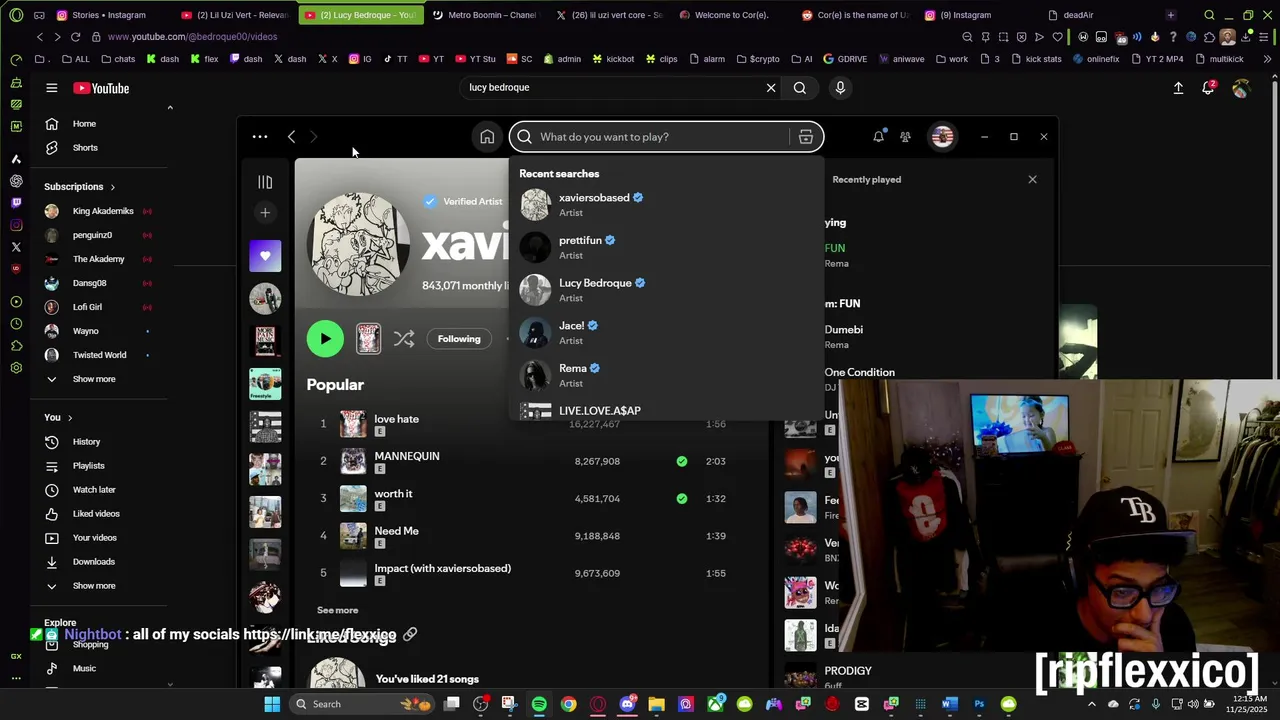Select xaviersobased from recent searches
The height and width of the screenshot is (720, 1280).
[666, 205]
